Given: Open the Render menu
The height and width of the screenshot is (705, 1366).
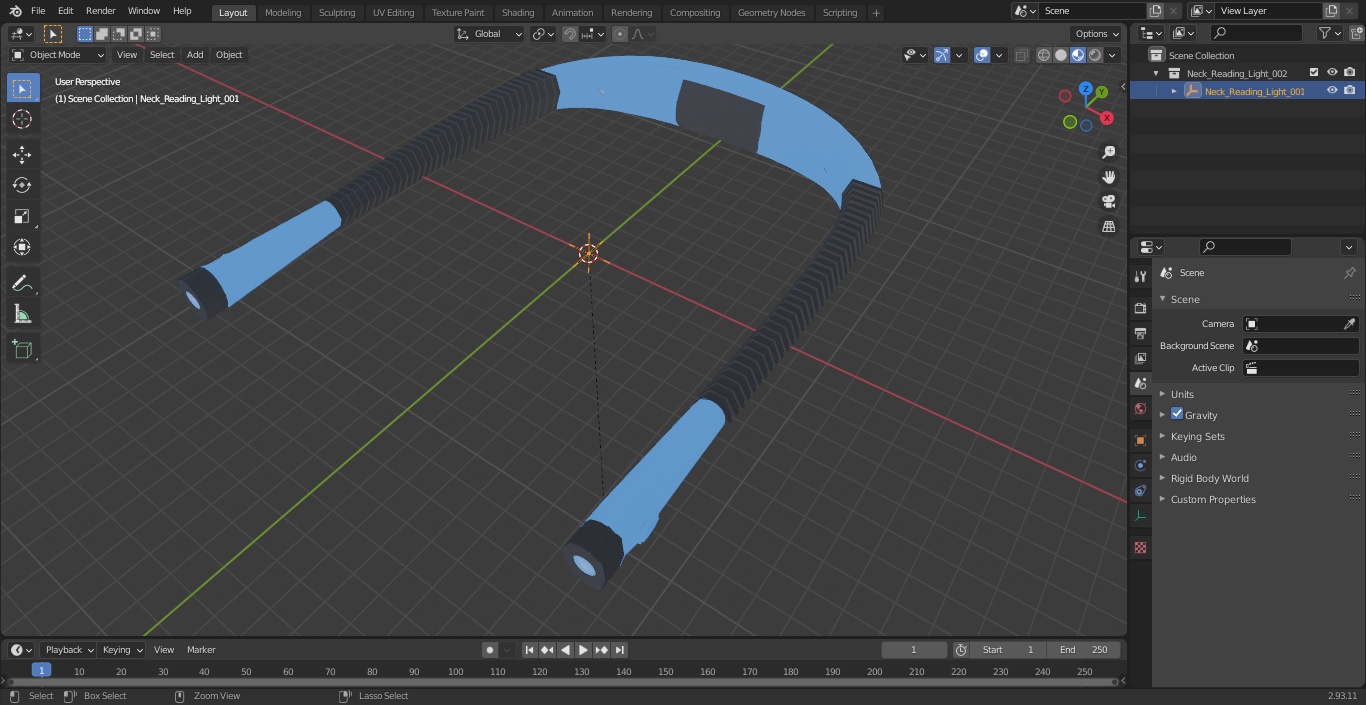Looking at the screenshot, I should (x=100, y=11).
